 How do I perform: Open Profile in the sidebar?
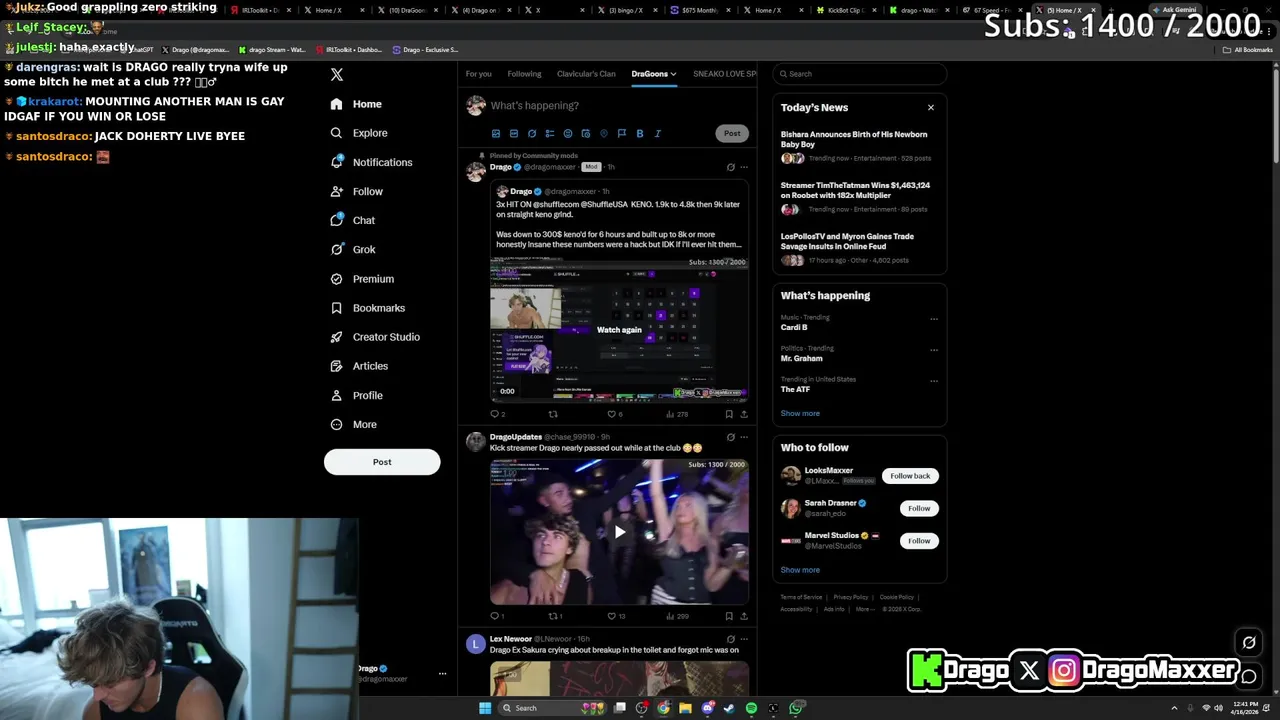point(357,395)
